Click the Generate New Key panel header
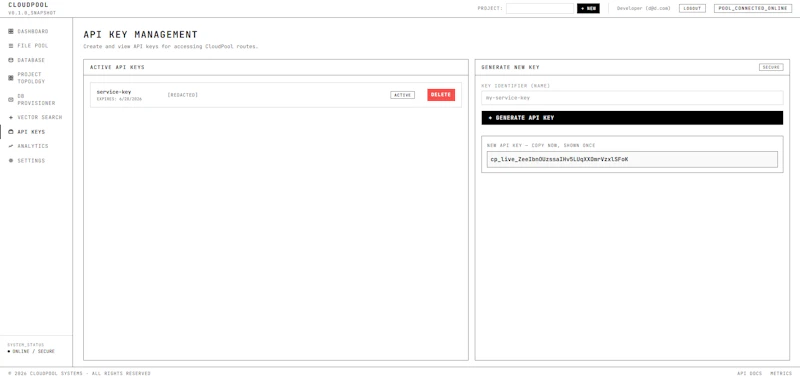800x378 pixels. [x=510, y=67]
